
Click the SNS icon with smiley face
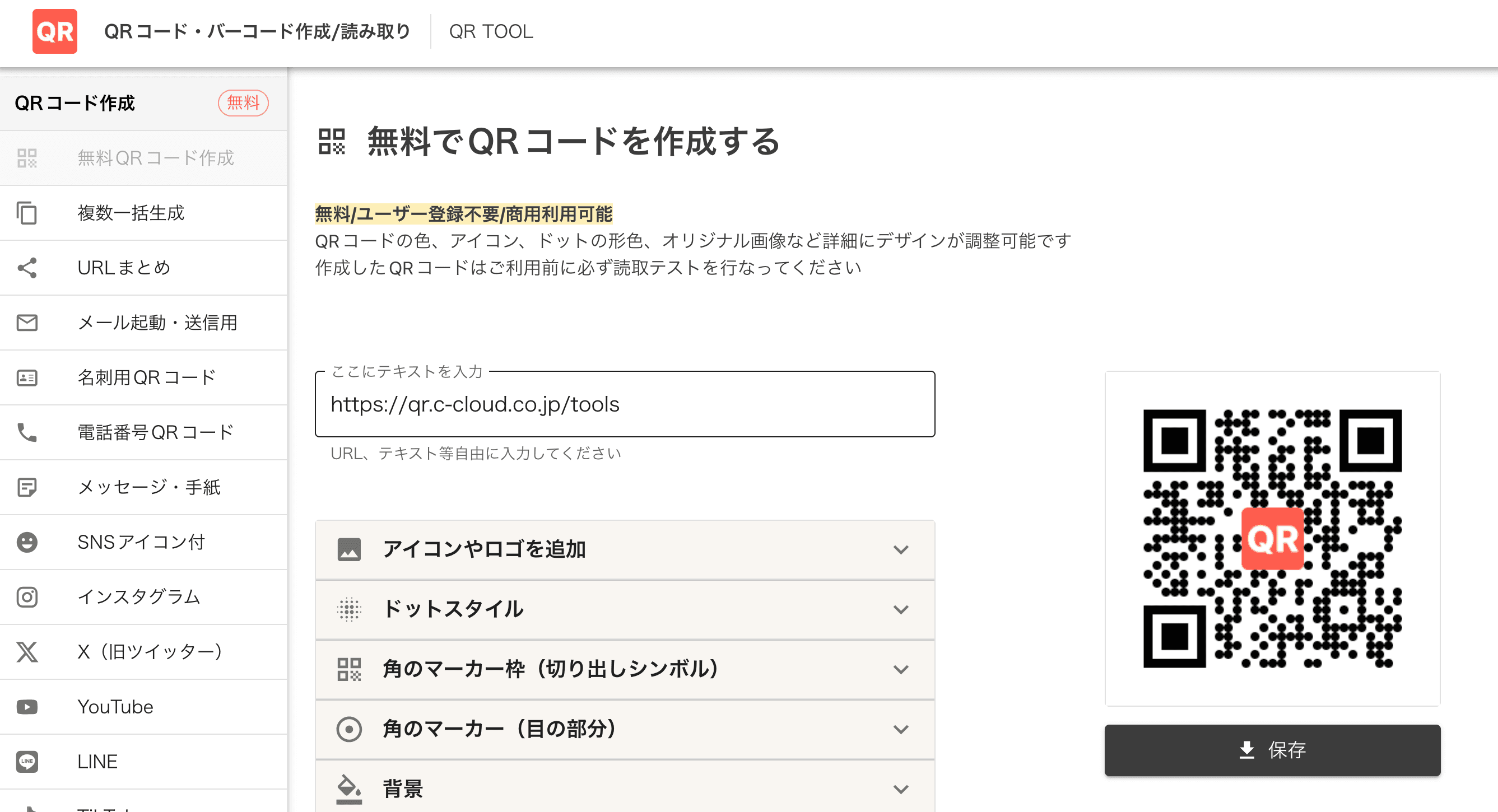pyautogui.click(x=29, y=543)
